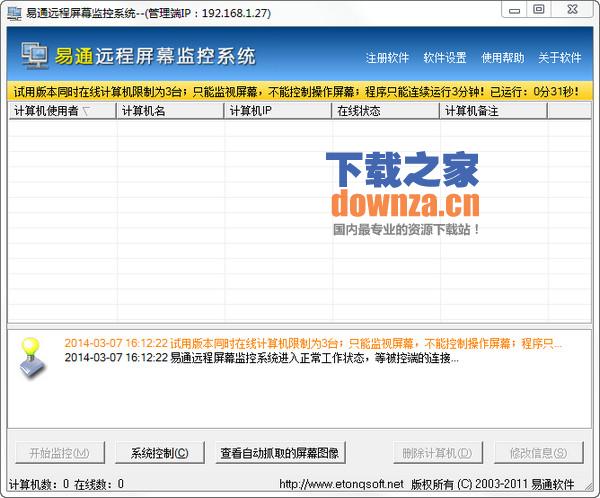Click the 修改信息(S) button

[x=538, y=453]
